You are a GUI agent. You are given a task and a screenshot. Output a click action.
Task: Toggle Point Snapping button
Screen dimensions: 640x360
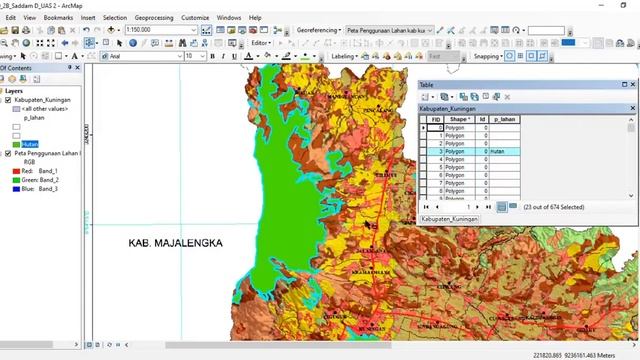509,56
